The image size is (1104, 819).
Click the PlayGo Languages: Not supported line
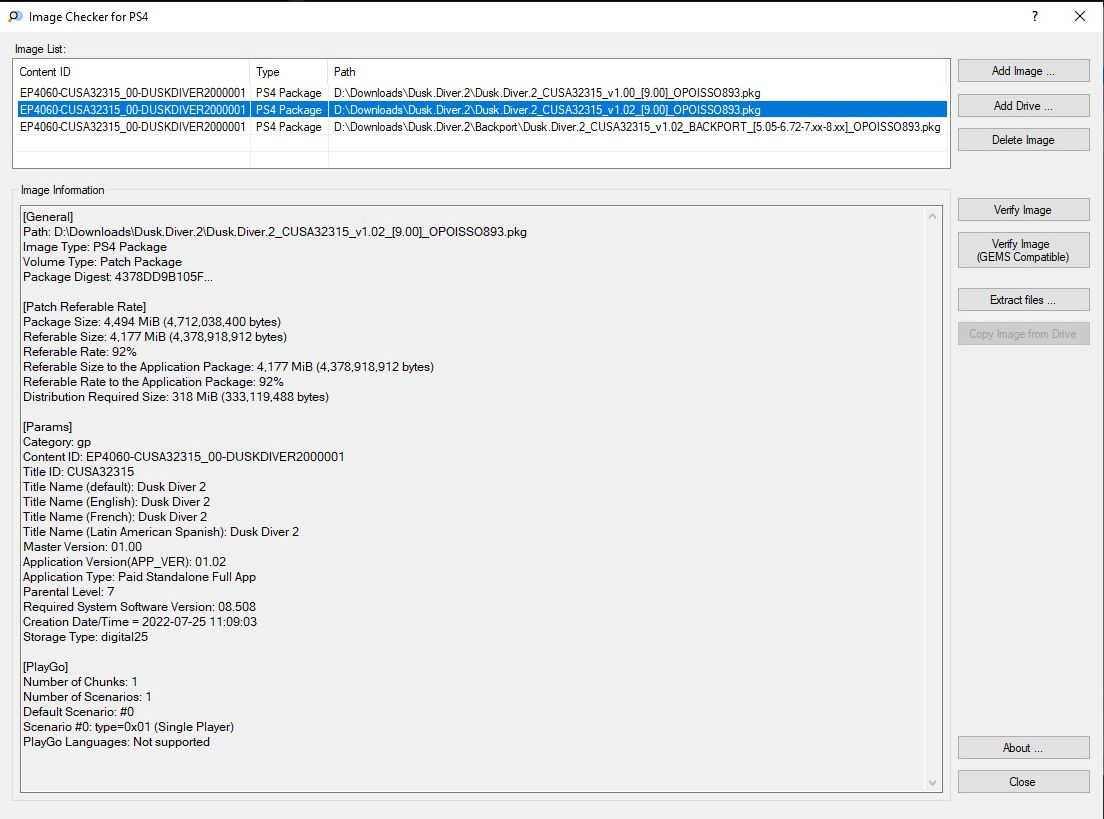[116, 742]
